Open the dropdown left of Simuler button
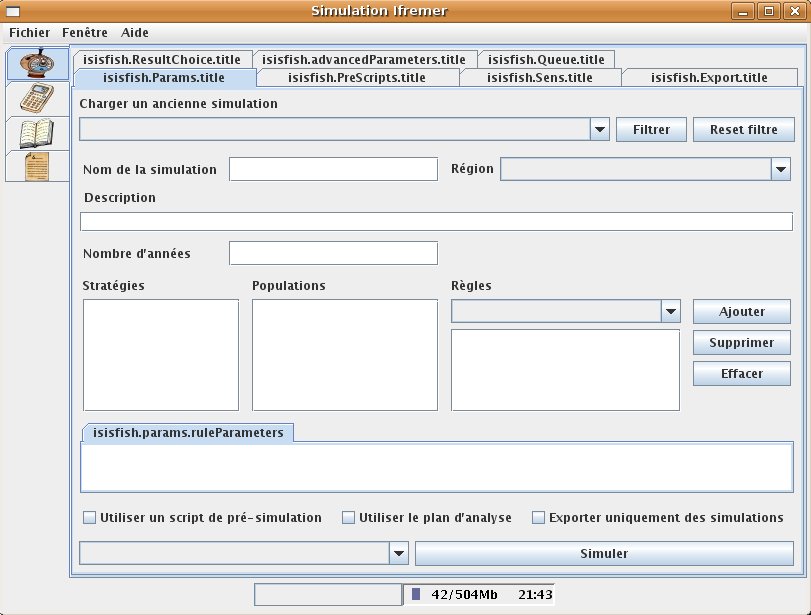This screenshot has width=811, height=615. tap(398, 553)
